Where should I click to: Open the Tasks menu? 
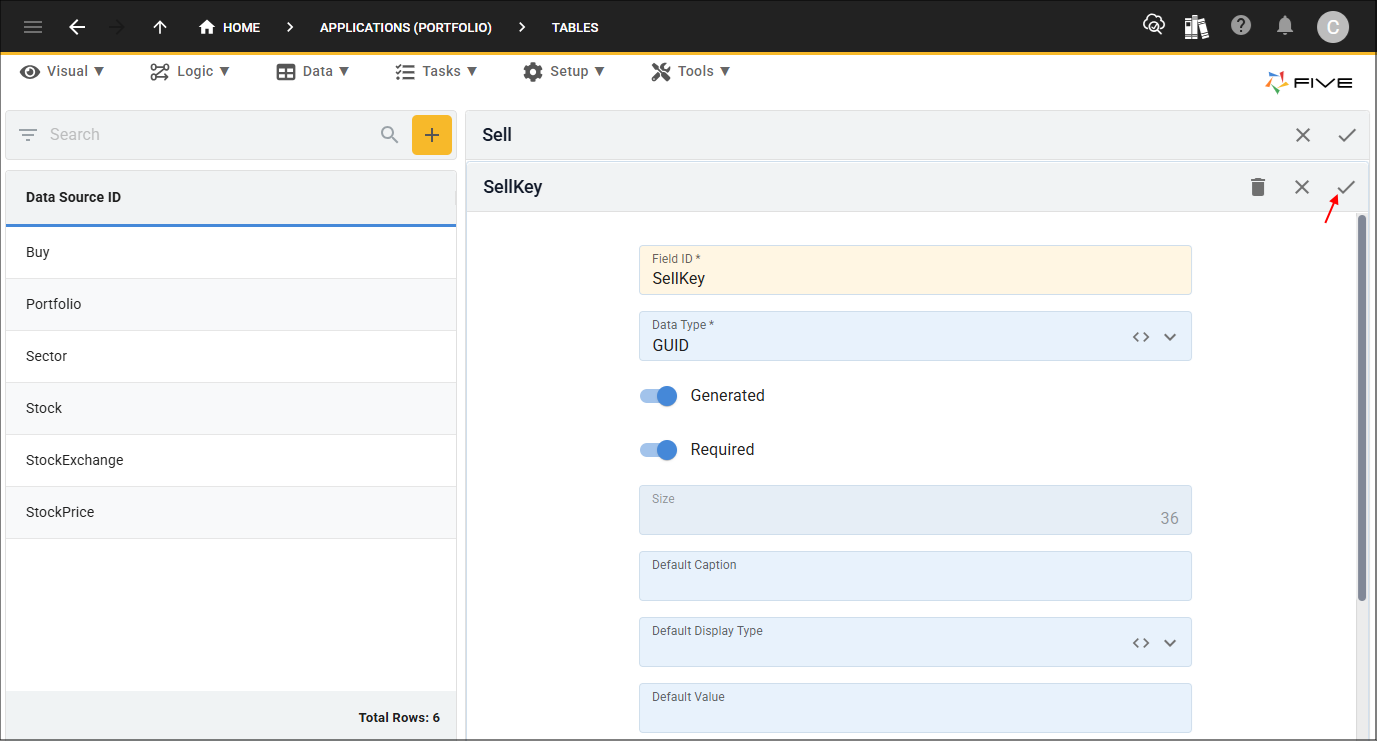coord(436,71)
